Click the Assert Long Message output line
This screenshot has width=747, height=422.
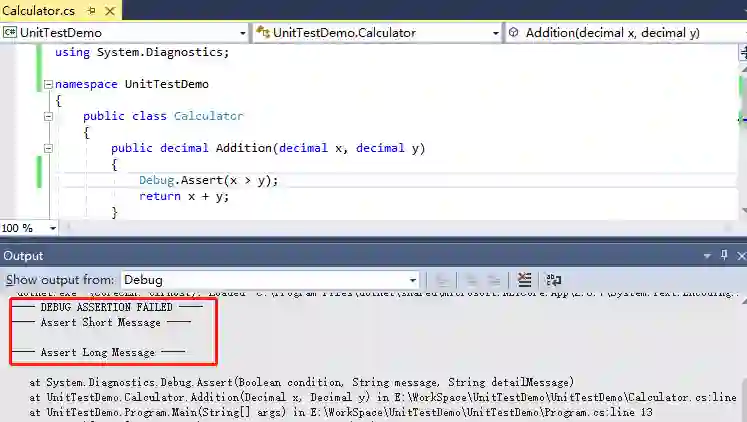pos(98,352)
